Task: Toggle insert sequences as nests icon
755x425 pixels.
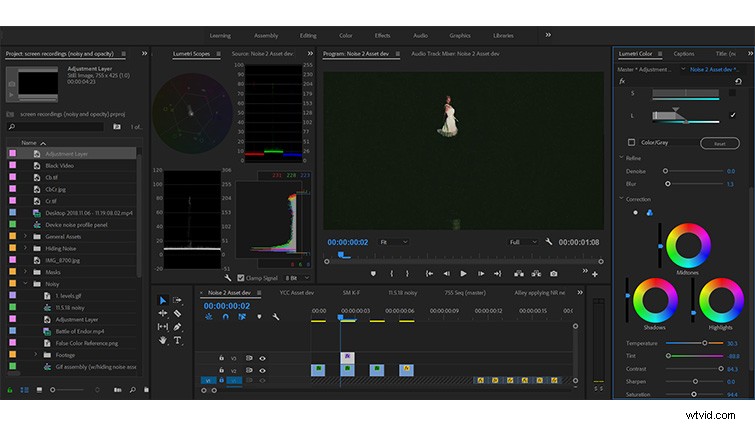Action: pos(209,317)
